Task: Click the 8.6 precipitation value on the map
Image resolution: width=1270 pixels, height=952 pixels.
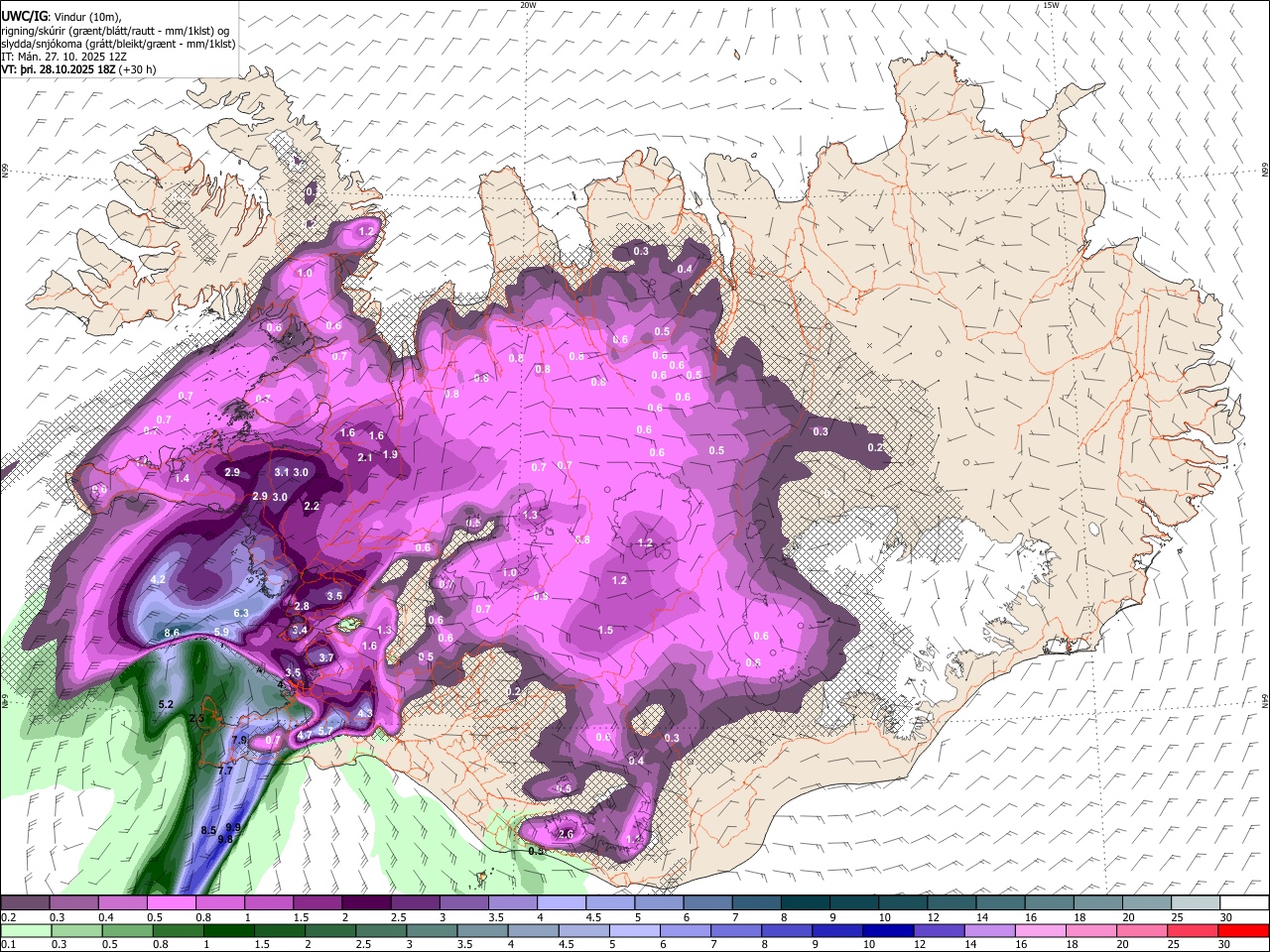Action: coord(172,633)
